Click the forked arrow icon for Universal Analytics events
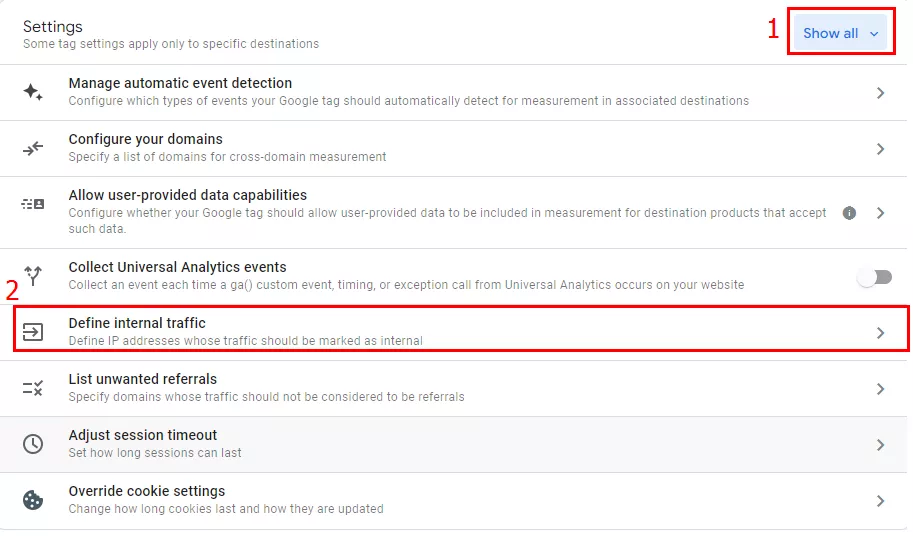This screenshot has height=536, width=913. pos(33,275)
